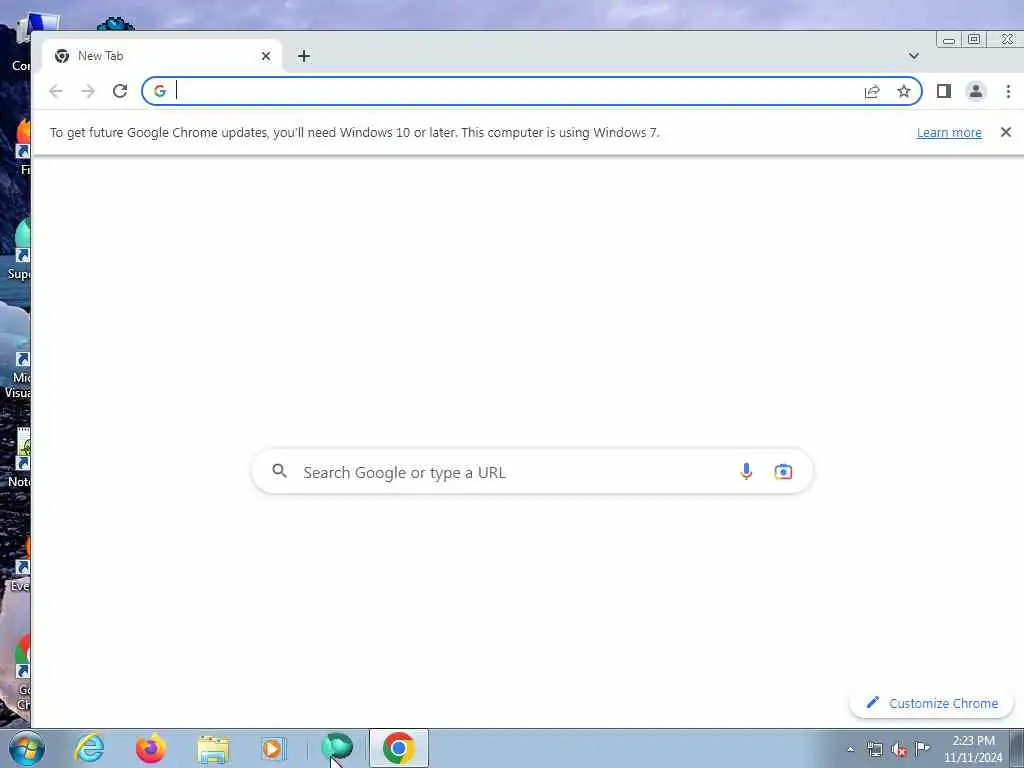
Task: Open the network status tray icon
Action: click(874, 749)
